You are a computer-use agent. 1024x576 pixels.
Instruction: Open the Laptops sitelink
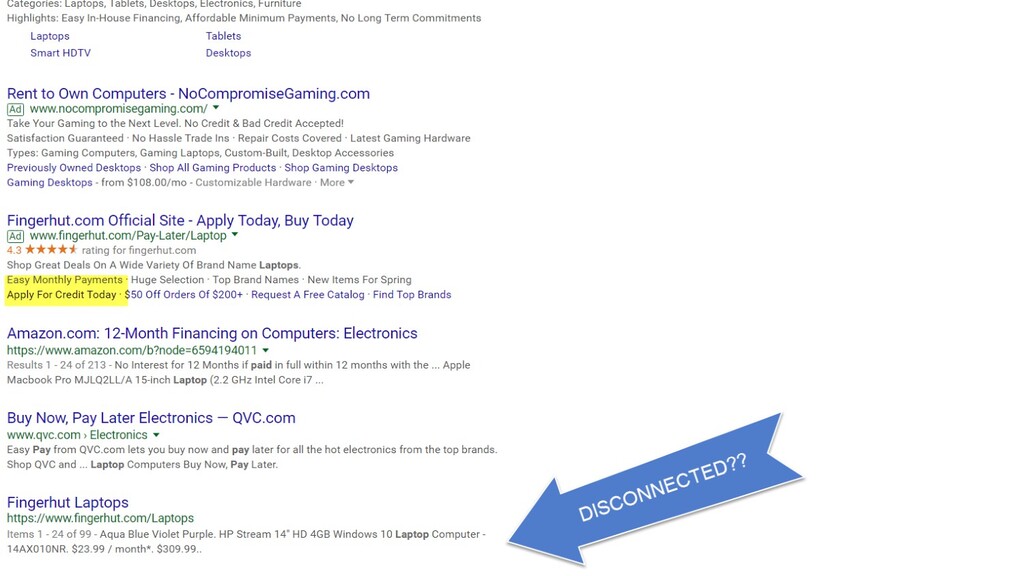pos(50,36)
